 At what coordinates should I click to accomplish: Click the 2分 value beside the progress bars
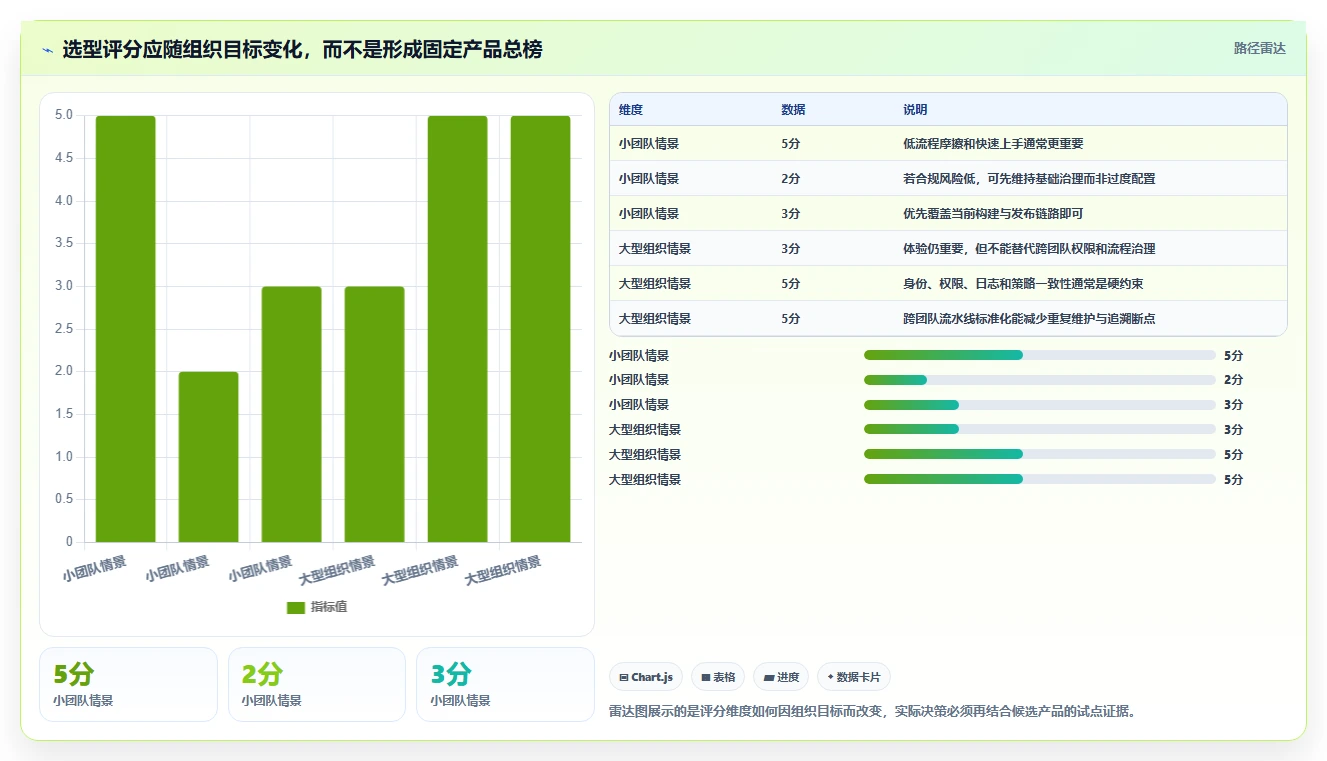1233,380
